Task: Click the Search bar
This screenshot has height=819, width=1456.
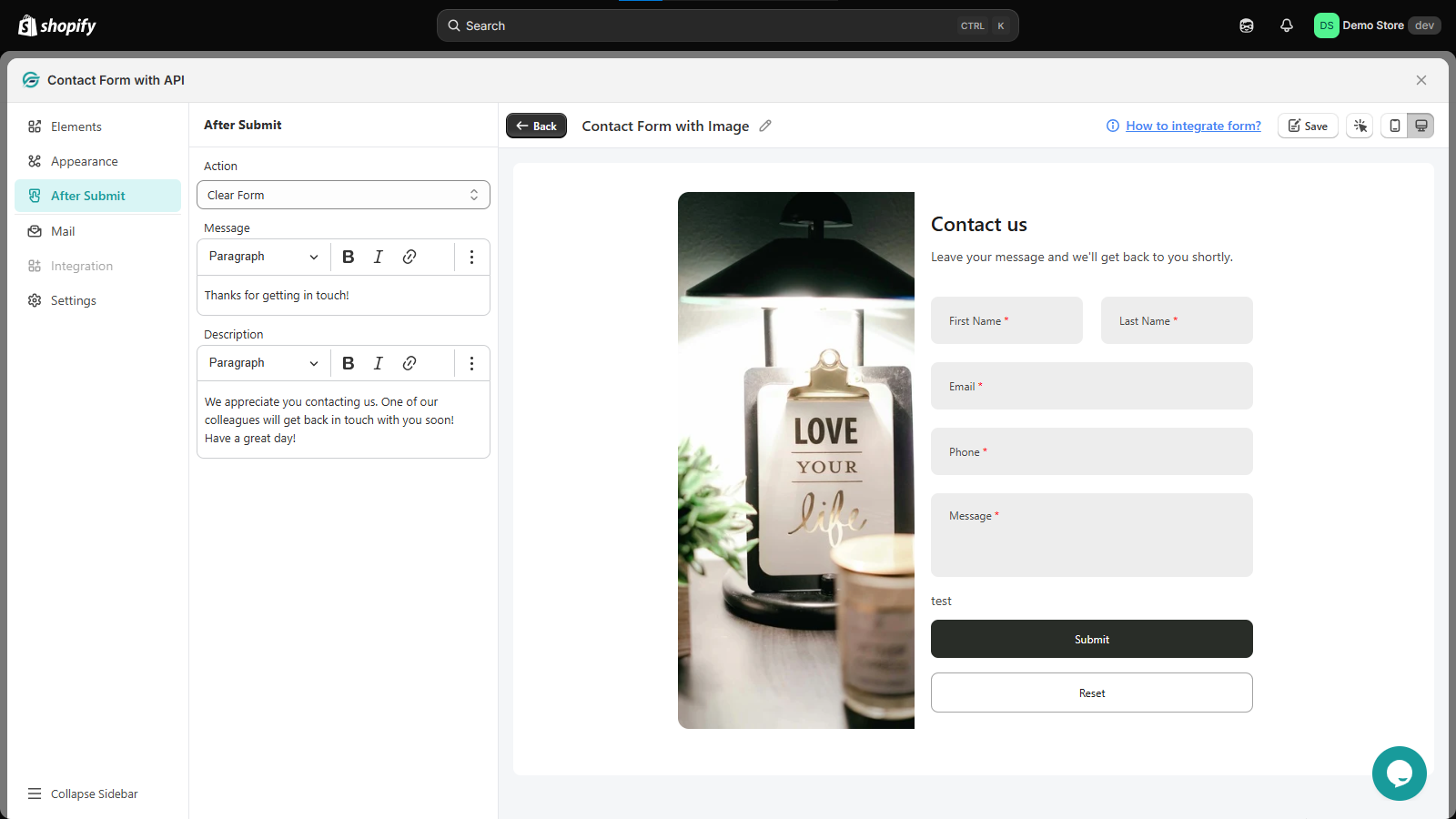Action: pyautogui.click(x=728, y=25)
